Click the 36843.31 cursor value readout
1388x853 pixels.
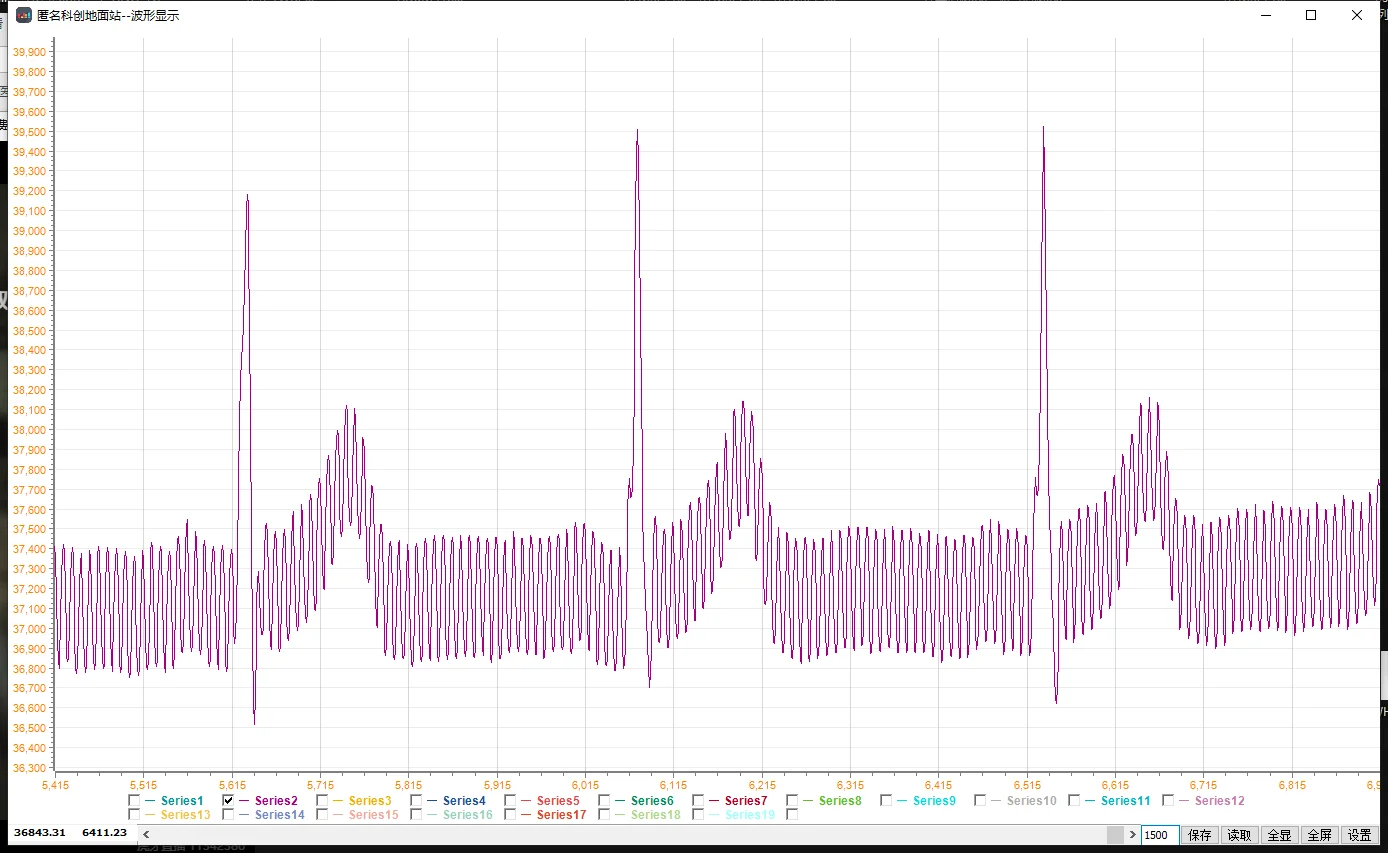click(x=39, y=832)
